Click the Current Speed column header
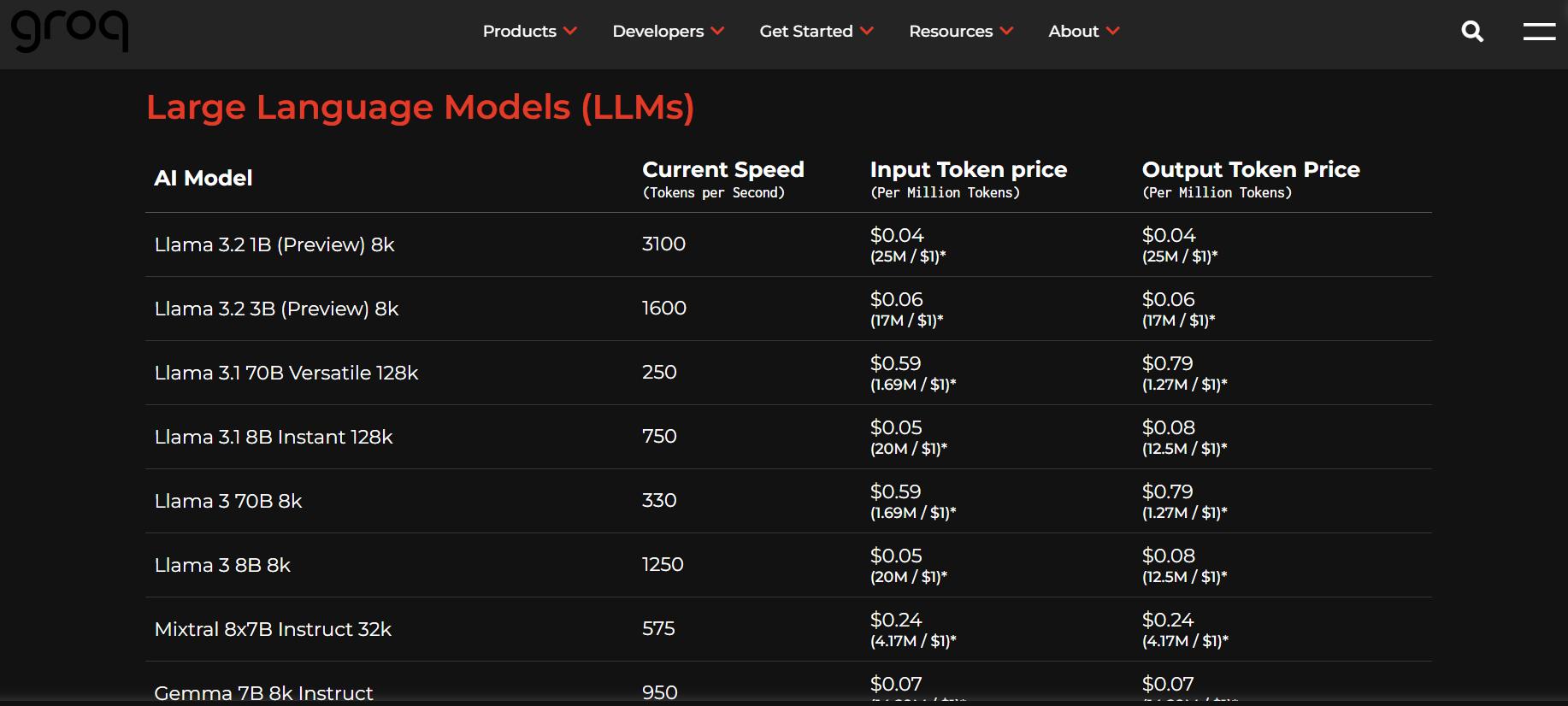 click(722, 169)
